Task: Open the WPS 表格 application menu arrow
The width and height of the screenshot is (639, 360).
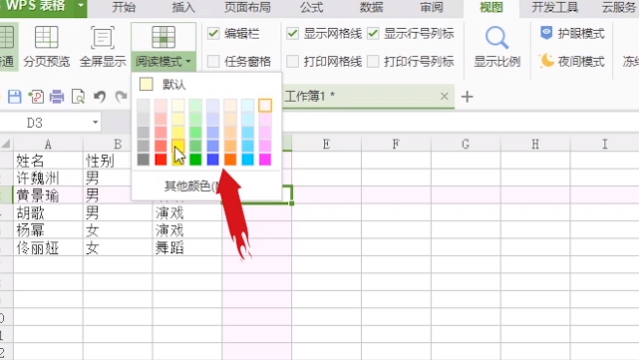Action: (x=81, y=6)
